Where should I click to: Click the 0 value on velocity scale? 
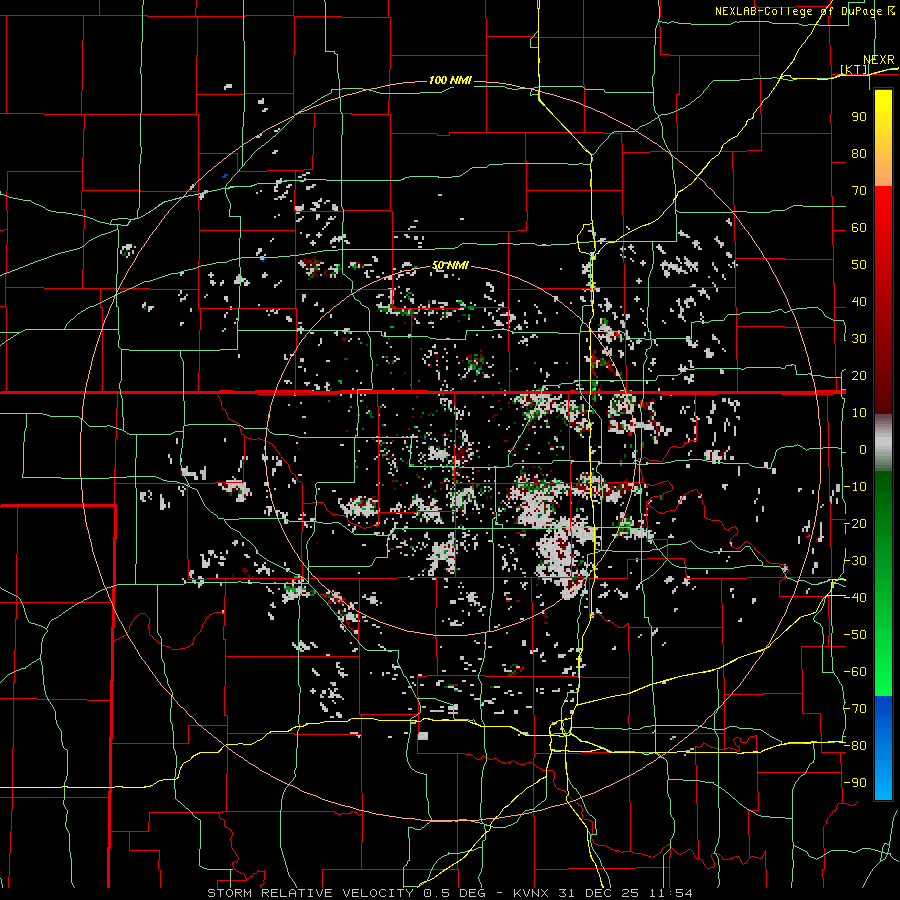pyautogui.click(x=863, y=449)
